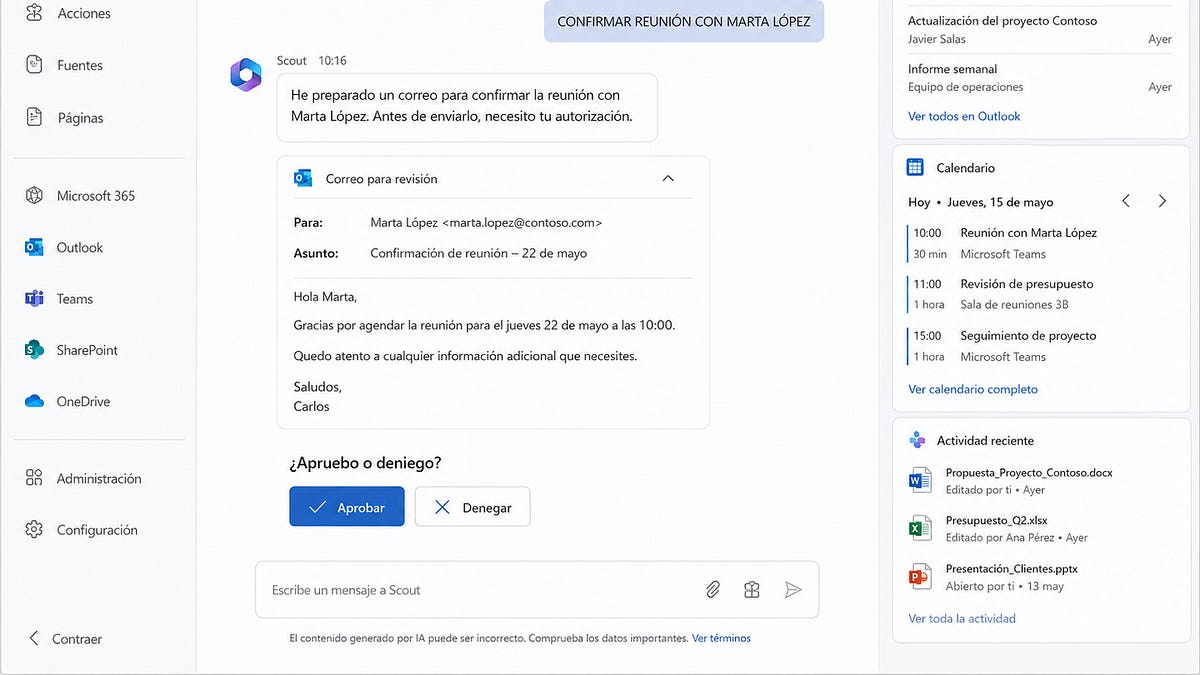The height and width of the screenshot is (675, 1200).
Task: Approve the email with Aprobar button
Action: pyautogui.click(x=347, y=507)
